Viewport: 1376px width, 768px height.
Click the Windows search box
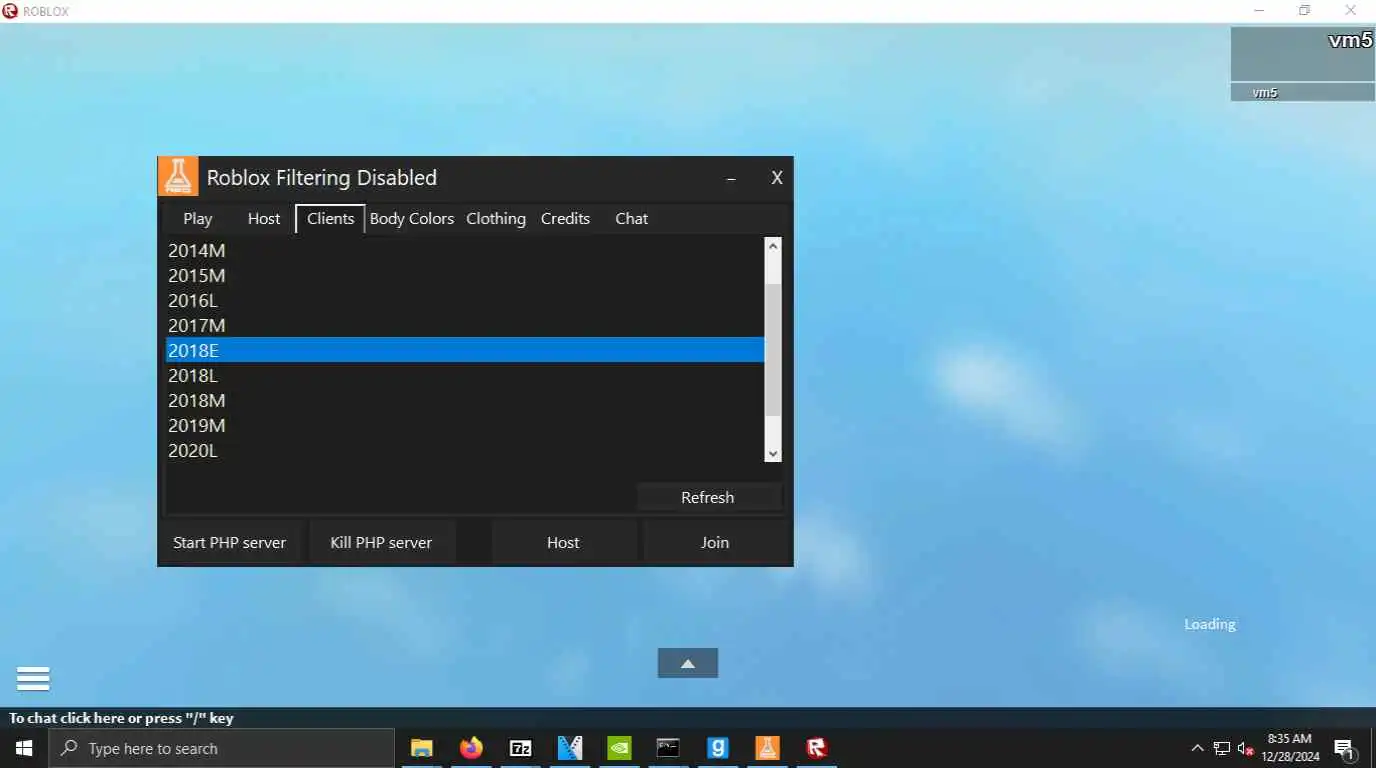[x=222, y=748]
